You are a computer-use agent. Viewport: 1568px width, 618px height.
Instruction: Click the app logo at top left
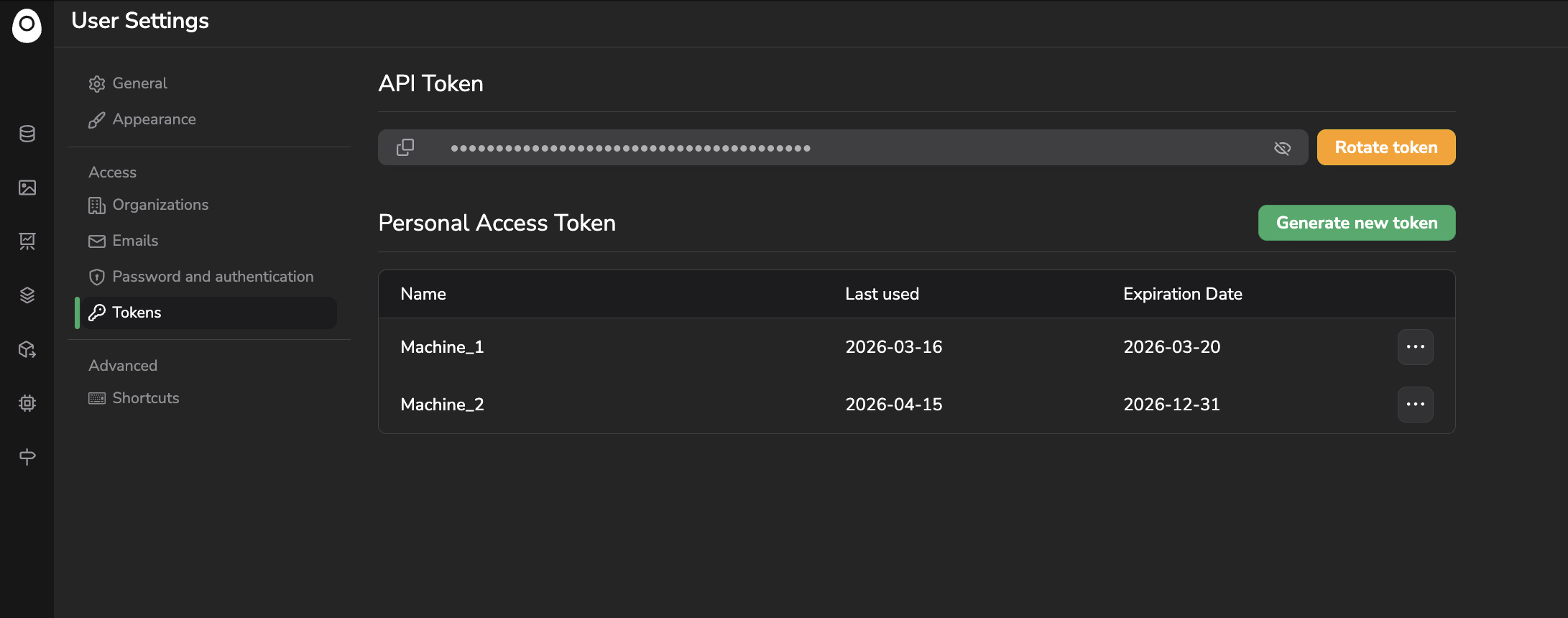pyautogui.click(x=27, y=25)
